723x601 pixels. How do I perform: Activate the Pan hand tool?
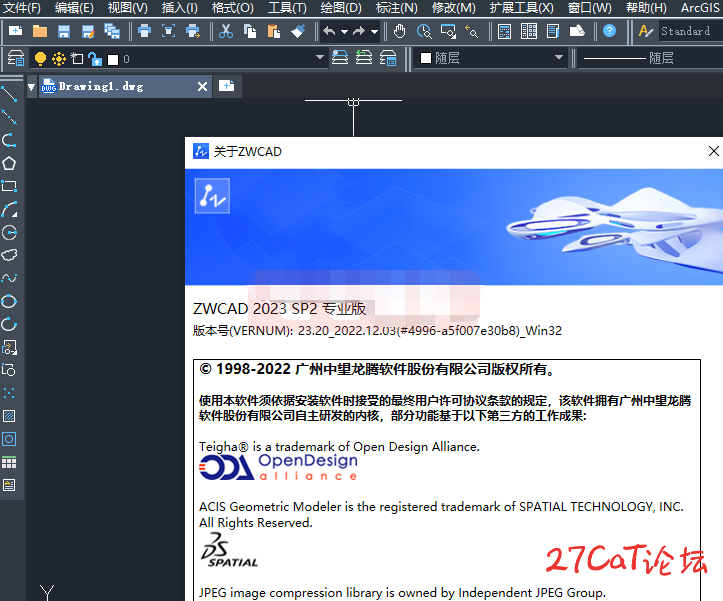tap(400, 31)
